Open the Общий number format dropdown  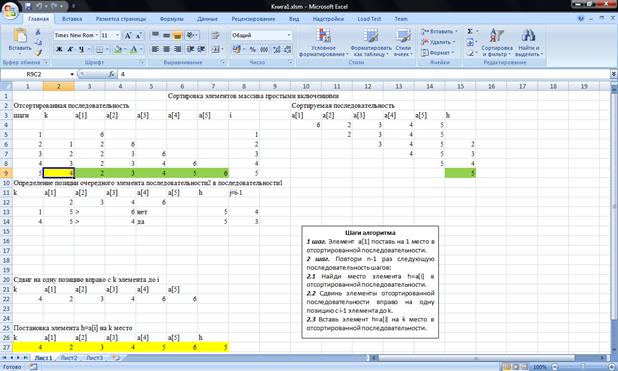[x=289, y=35]
